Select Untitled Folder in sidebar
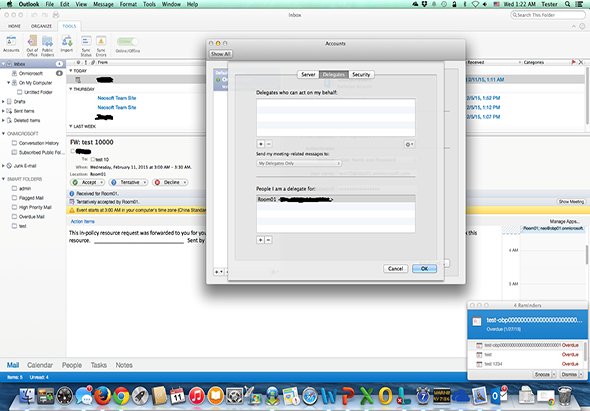 (x=38, y=92)
